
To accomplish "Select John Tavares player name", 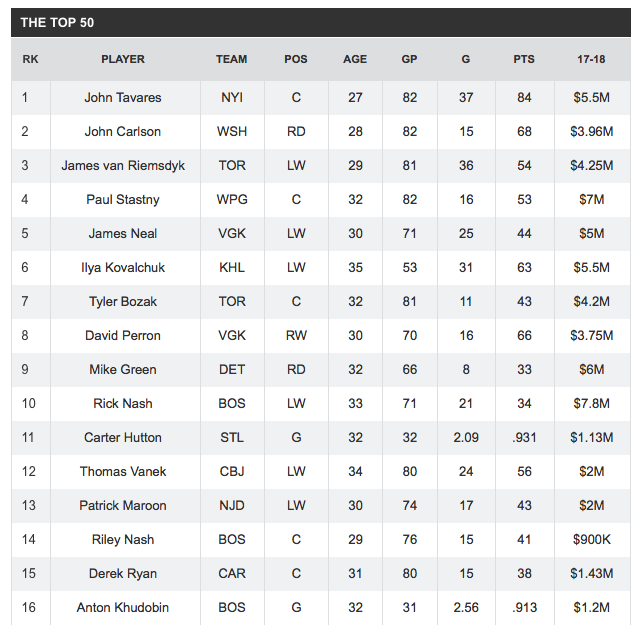I will point(123,97).
